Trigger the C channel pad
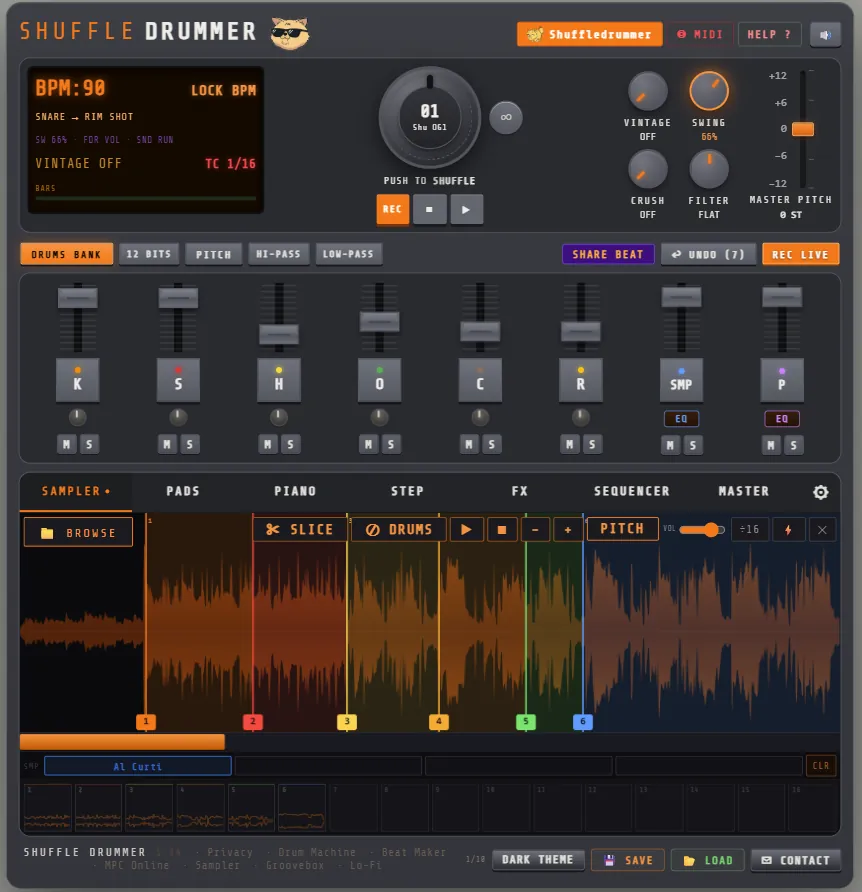 [480, 381]
